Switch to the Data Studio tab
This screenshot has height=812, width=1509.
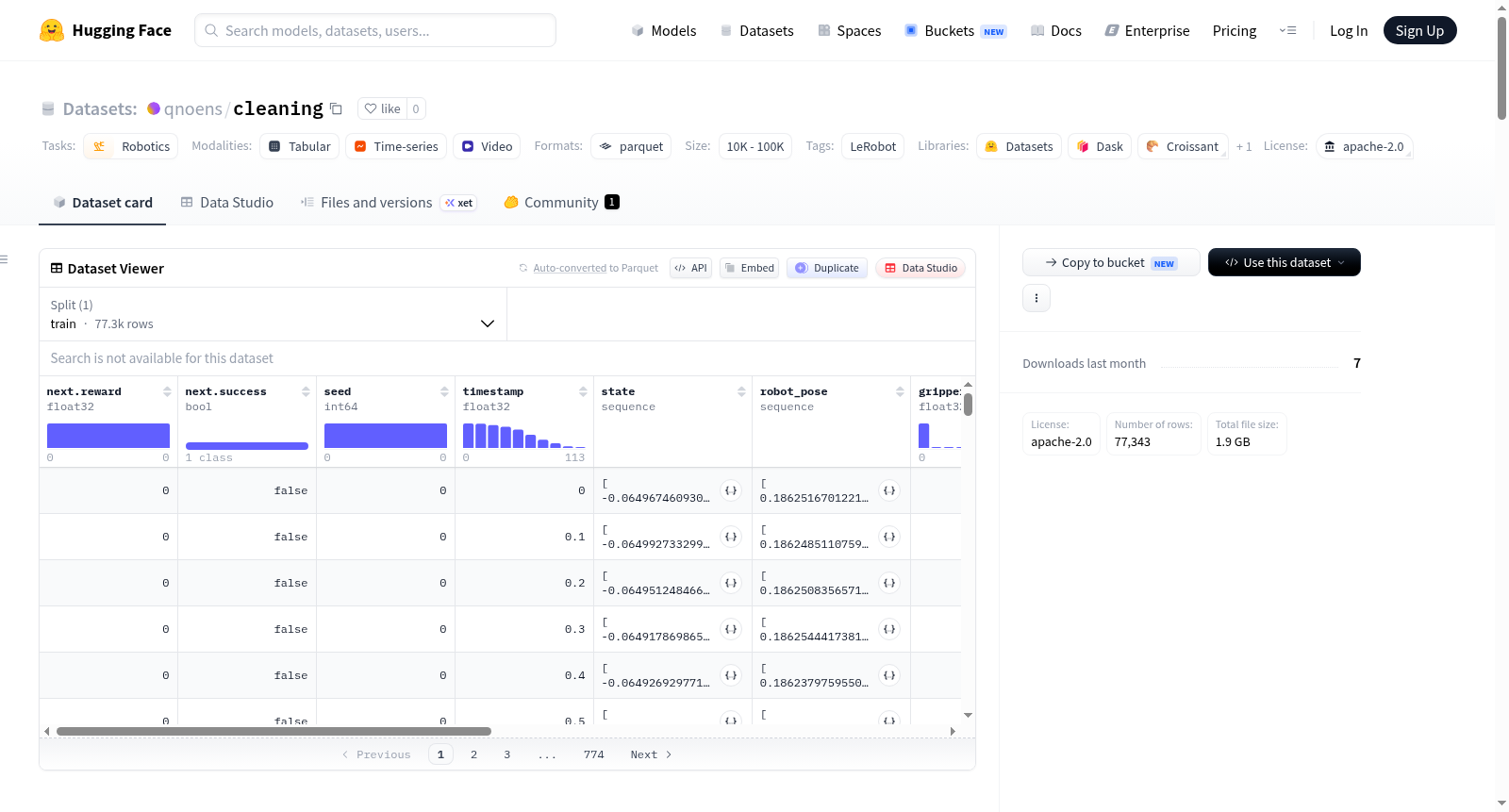pos(227,203)
